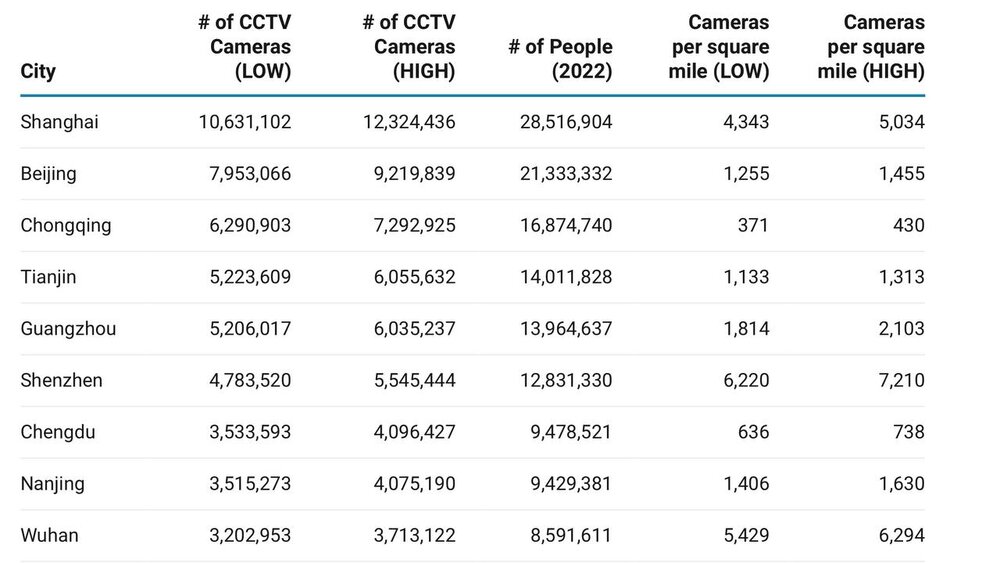The height and width of the screenshot is (563, 1000).
Task: Select the Tianjin row label
Action: tap(49, 277)
